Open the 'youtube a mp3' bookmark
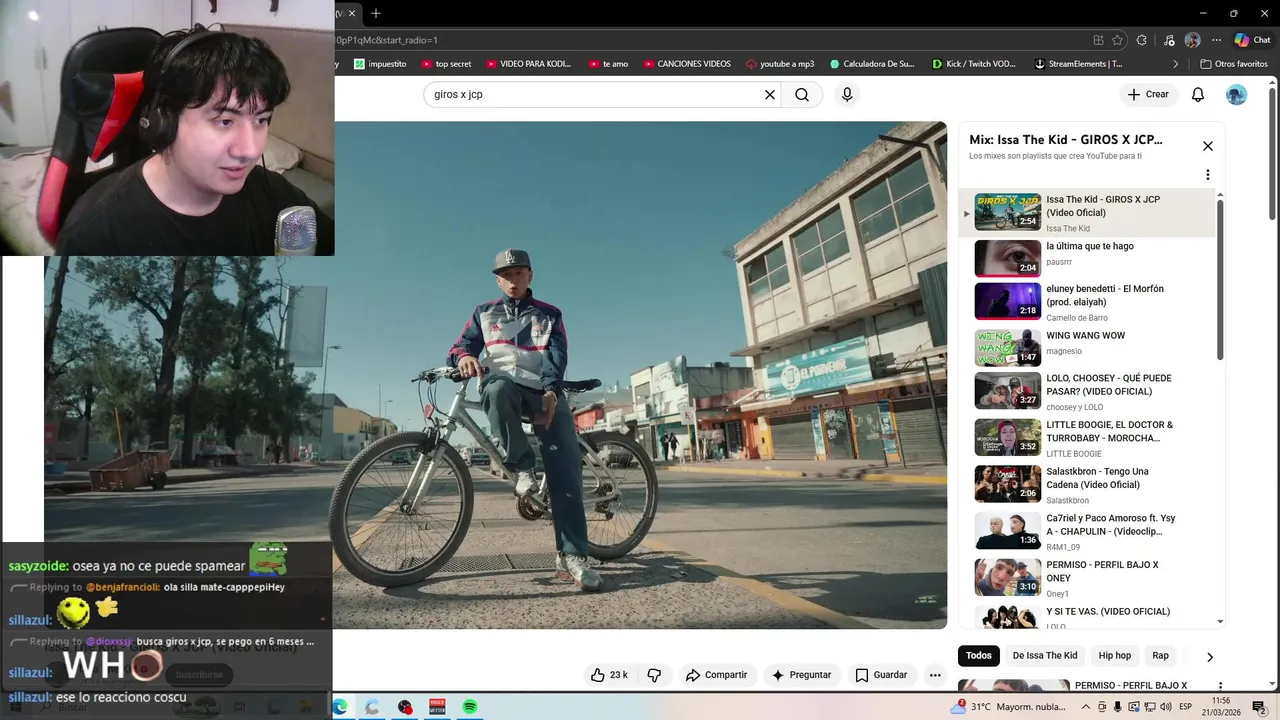Viewport: 1280px width, 720px height. coord(780,64)
